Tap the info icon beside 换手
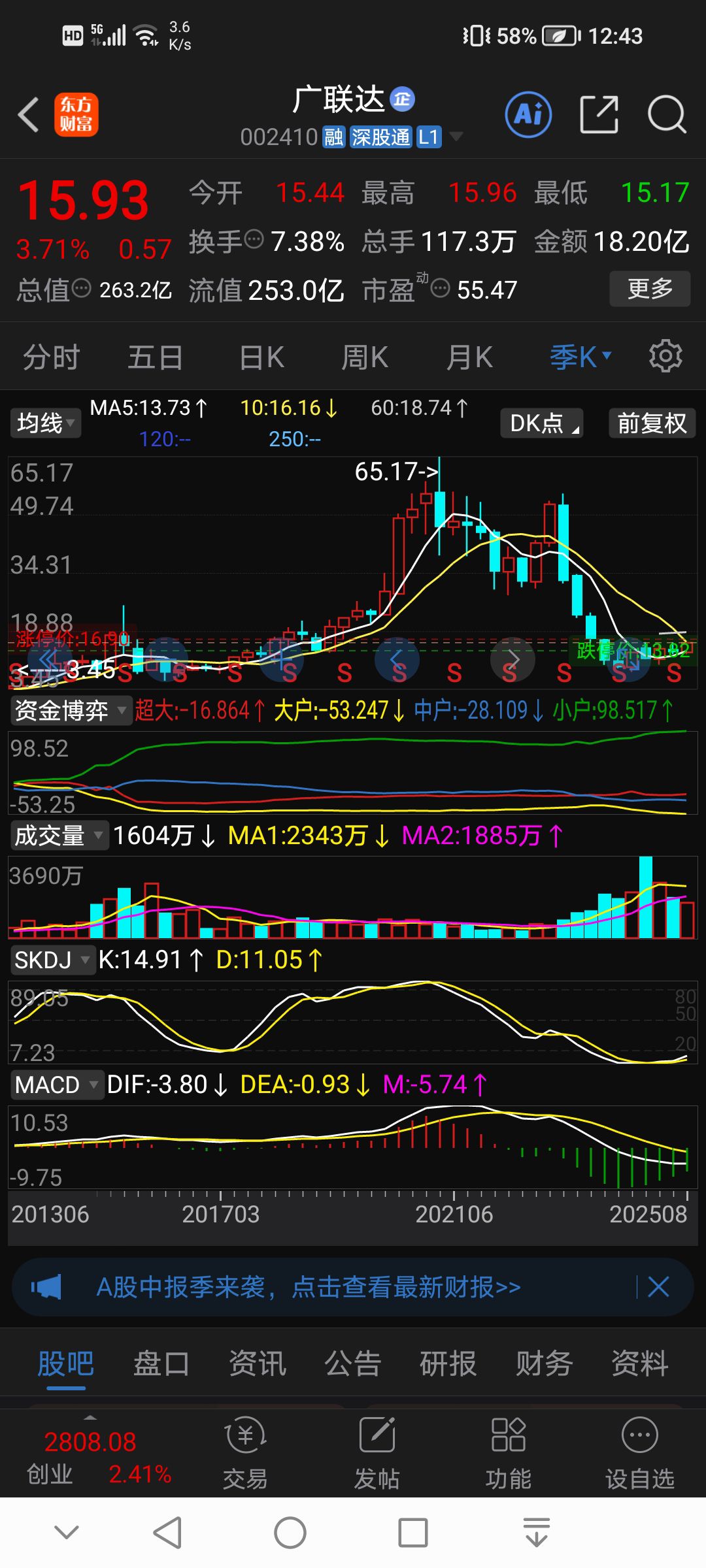The width and height of the screenshot is (706, 1568). pos(254,240)
